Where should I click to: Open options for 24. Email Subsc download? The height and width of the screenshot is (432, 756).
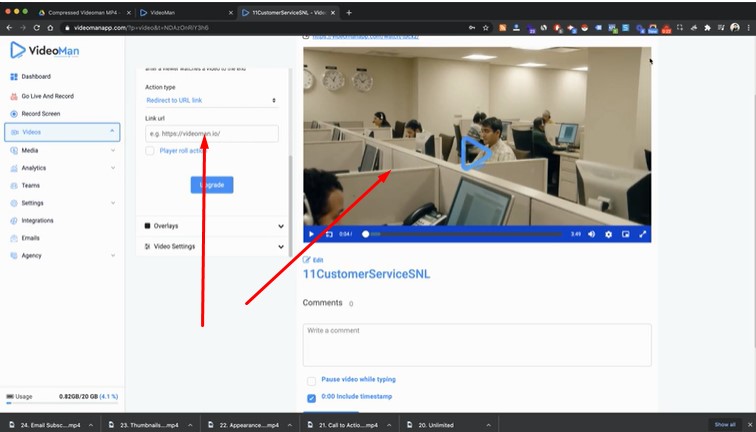point(91,425)
